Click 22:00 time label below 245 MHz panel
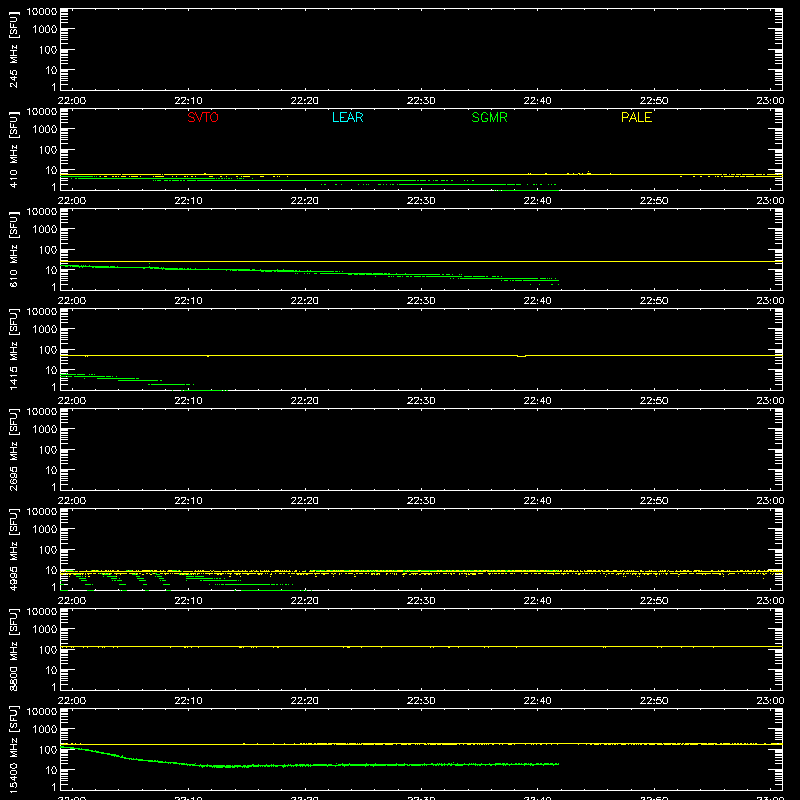 72,101
